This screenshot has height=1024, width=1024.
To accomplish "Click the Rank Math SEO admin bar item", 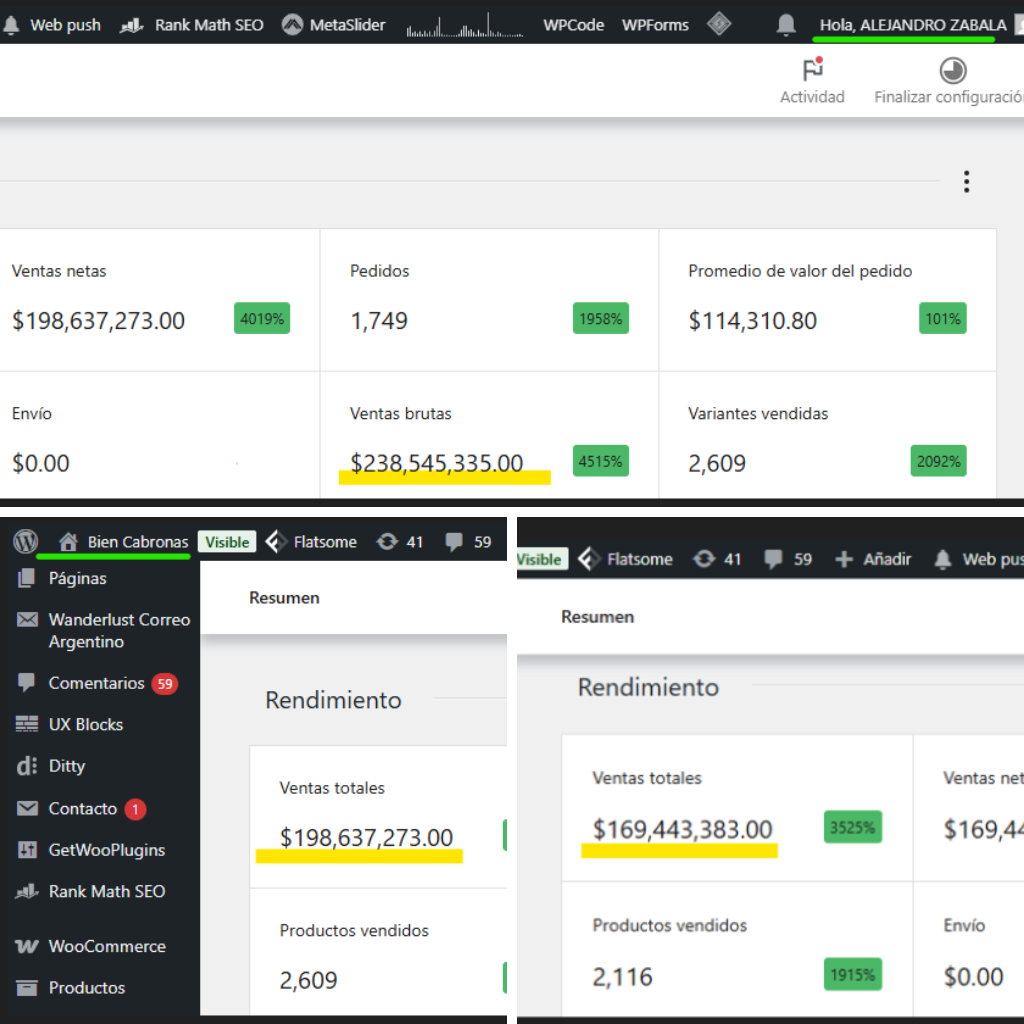I will tap(192, 25).
